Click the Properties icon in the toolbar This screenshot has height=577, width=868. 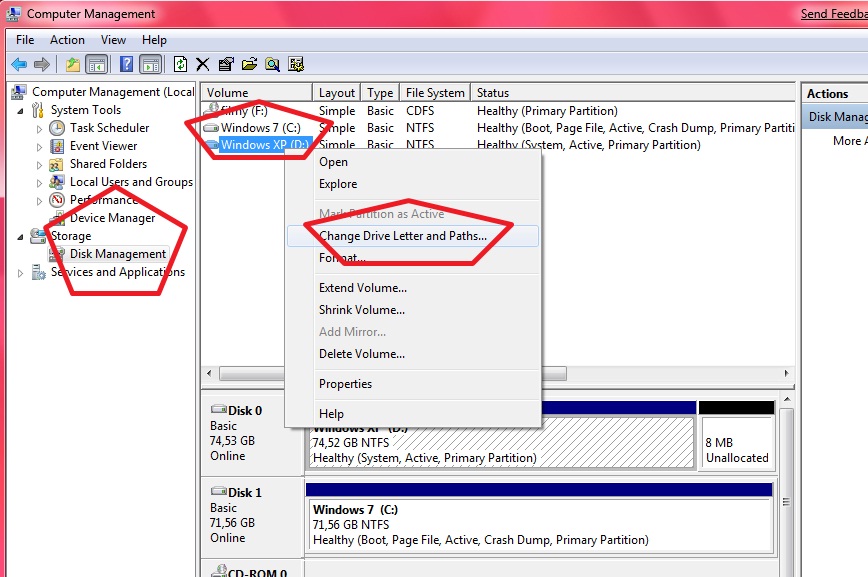pyautogui.click(x=226, y=64)
